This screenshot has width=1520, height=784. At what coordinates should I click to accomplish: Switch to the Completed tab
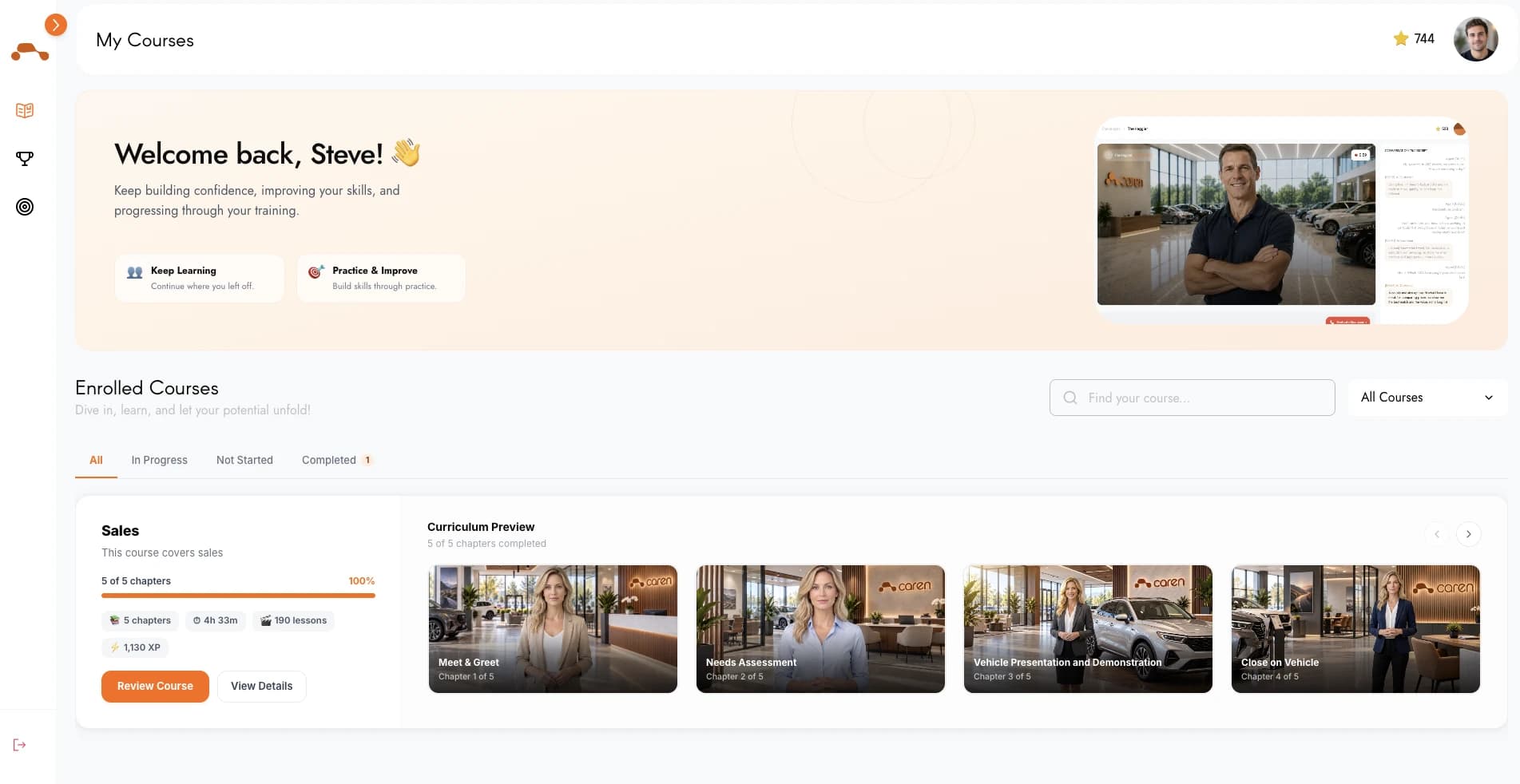(337, 460)
